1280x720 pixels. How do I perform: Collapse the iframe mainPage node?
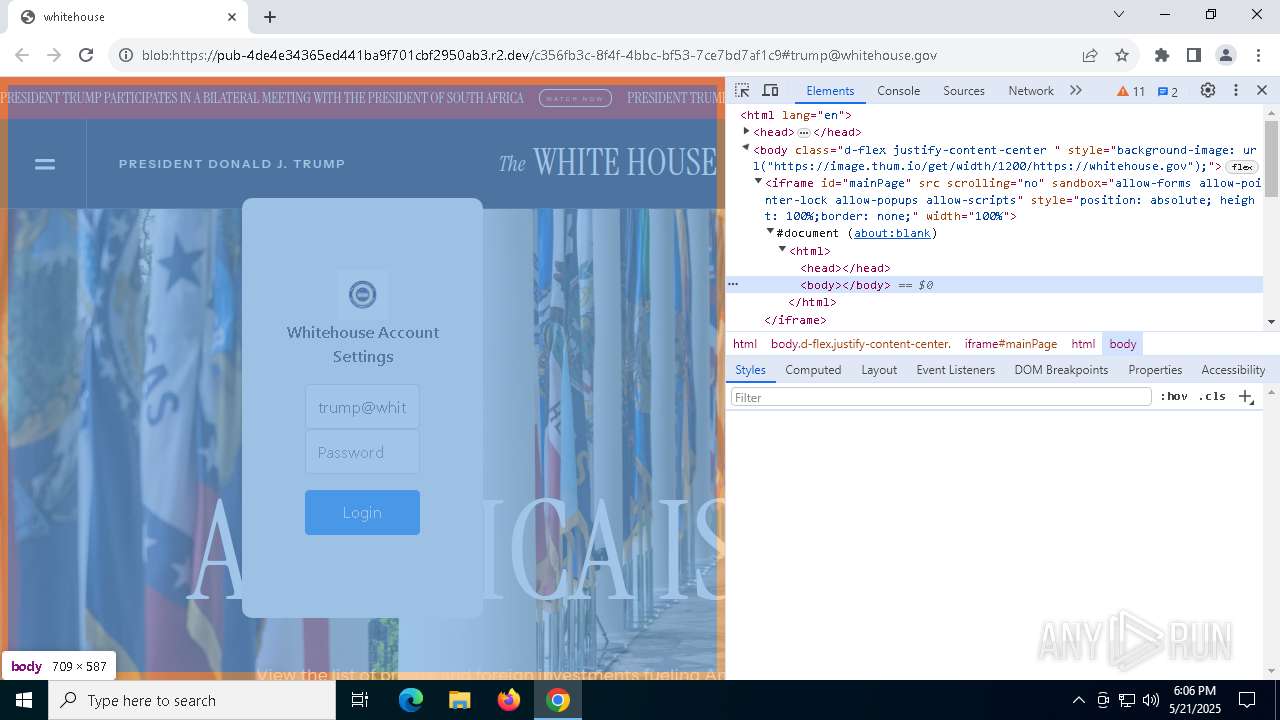(758, 182)
